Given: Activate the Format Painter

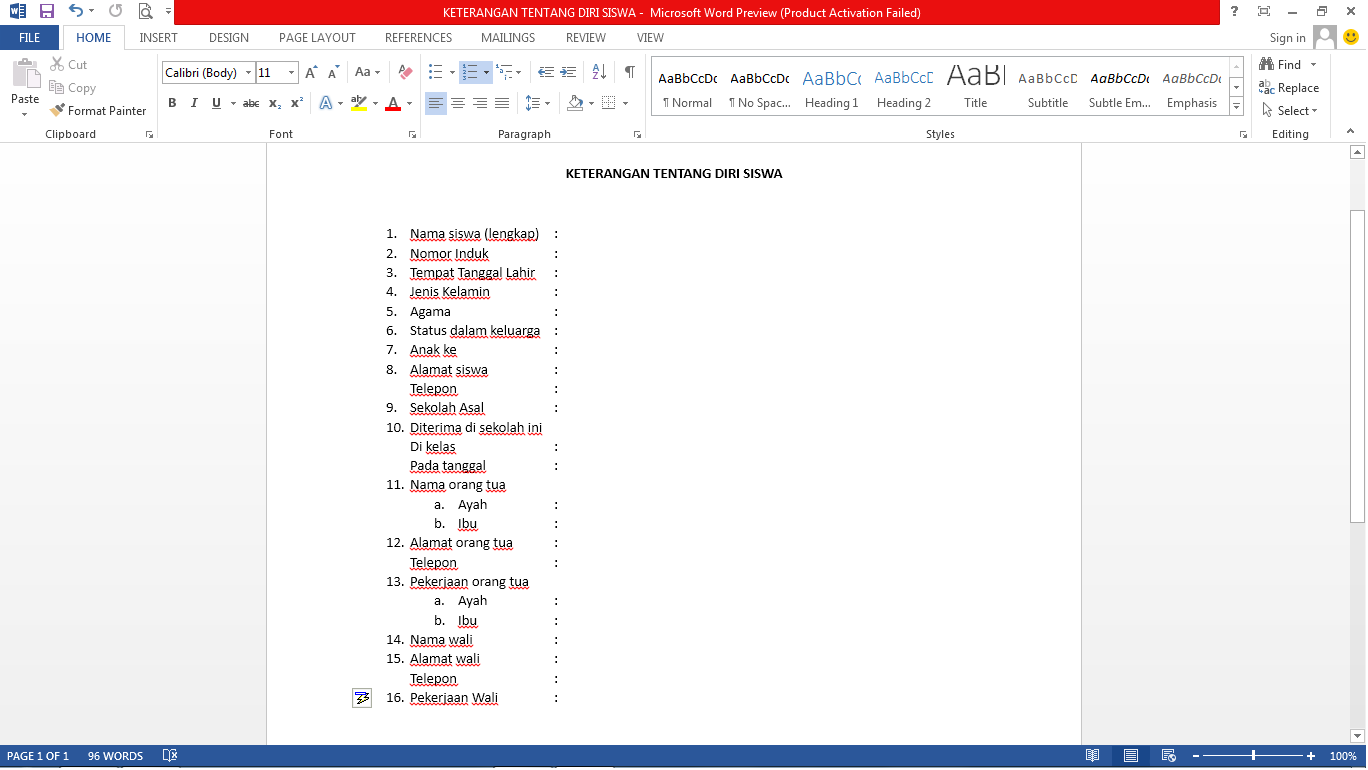Looking at the screenshot, I should point(98,111).
